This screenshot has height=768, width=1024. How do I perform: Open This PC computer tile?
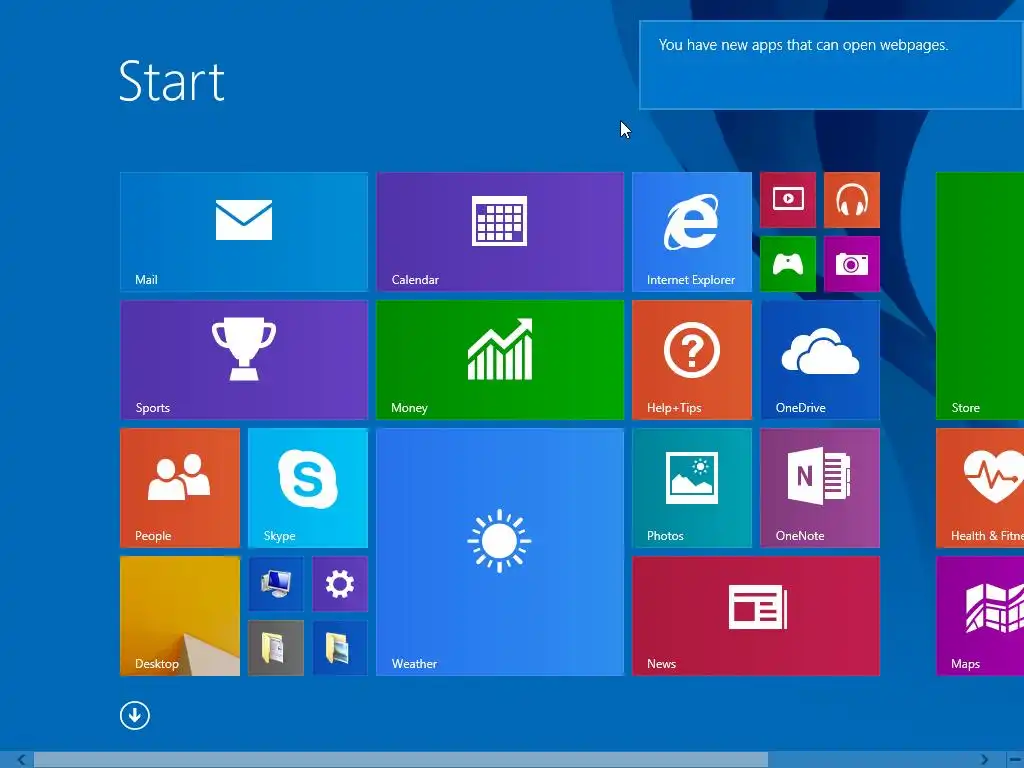pyautogui.click(x=276, y=584)
